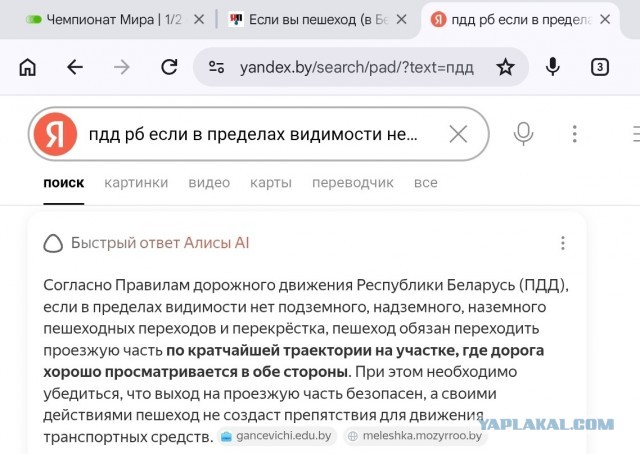Switch to Если вы пешеход tab
The width and height of the screenshot is (640, 454).
(x=309, y=19)
